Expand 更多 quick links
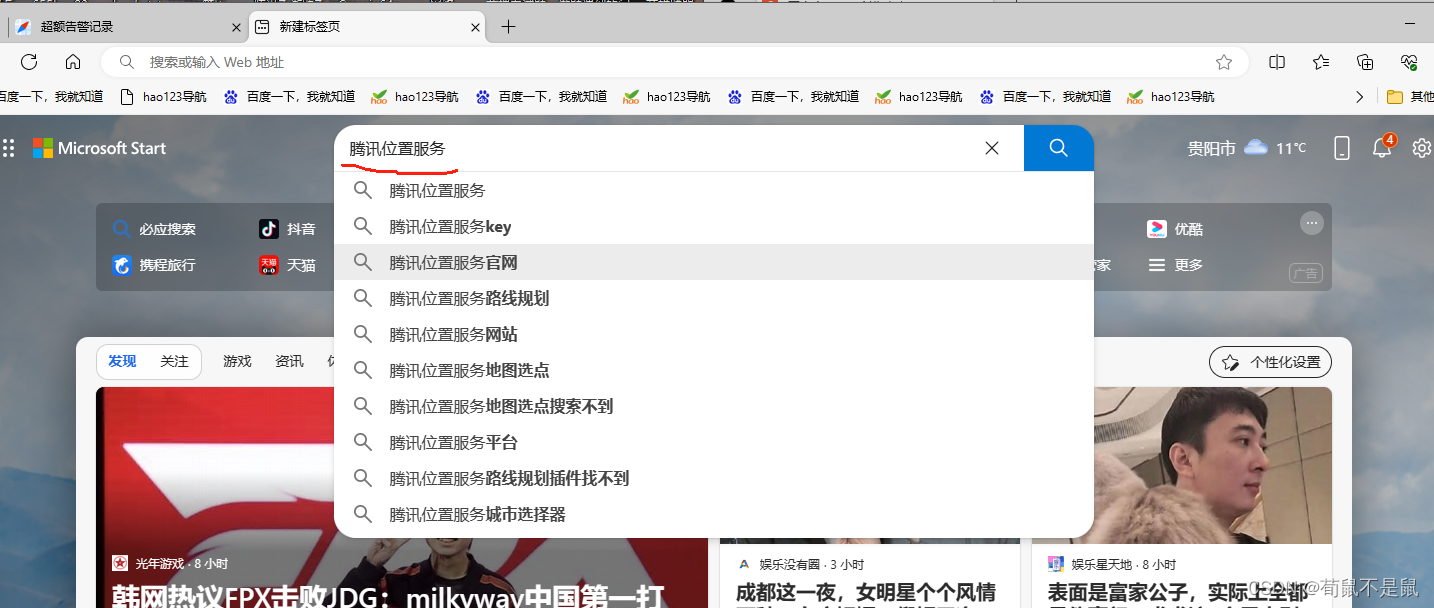Viewport: 1434px width, 608px height. [x=1175, y=265]
